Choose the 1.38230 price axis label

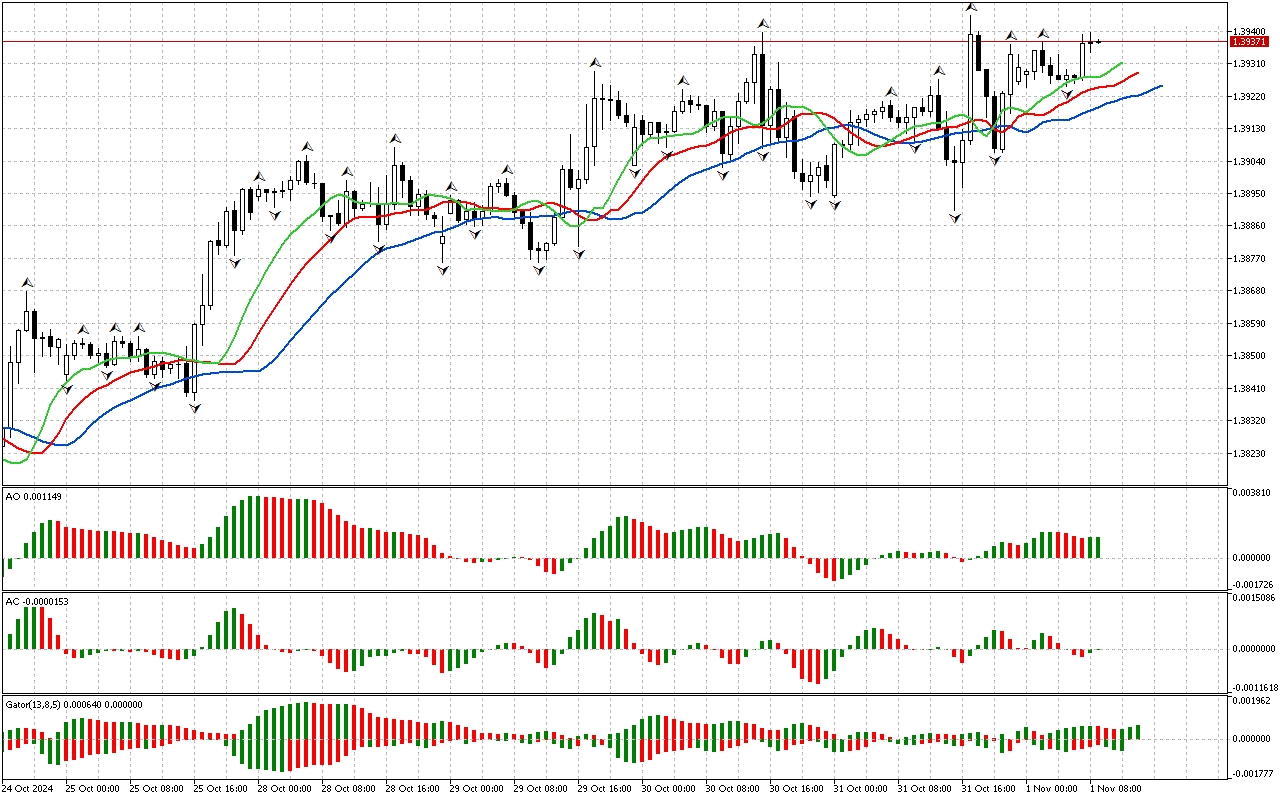[x=1251, y=453]
